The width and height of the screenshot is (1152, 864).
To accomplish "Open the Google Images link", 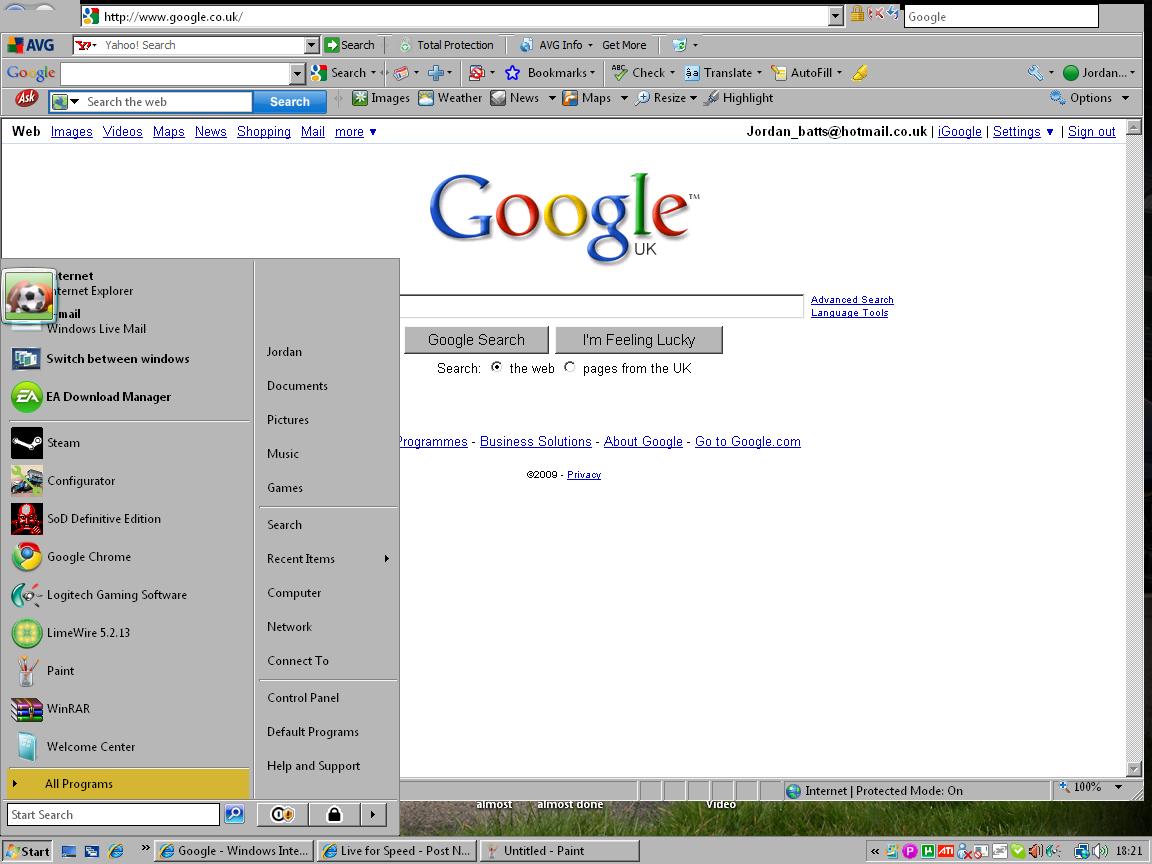I will [71, 132].
